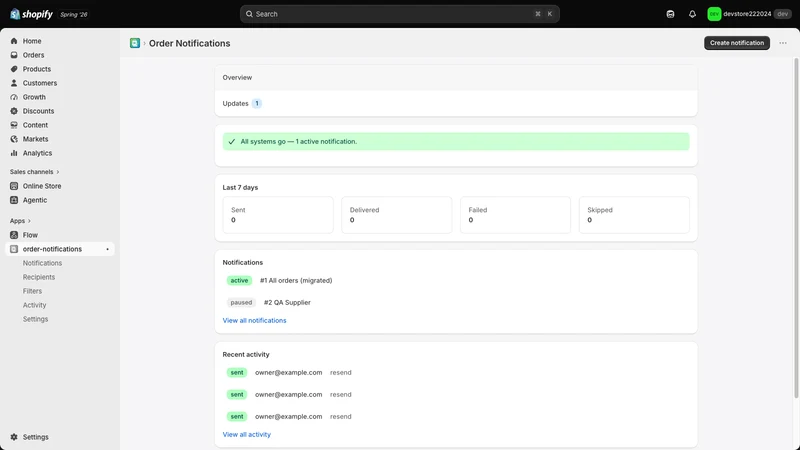This screenshot has height=450, width=800.
Task: Click the Create notification button
Action: [737, 43]
